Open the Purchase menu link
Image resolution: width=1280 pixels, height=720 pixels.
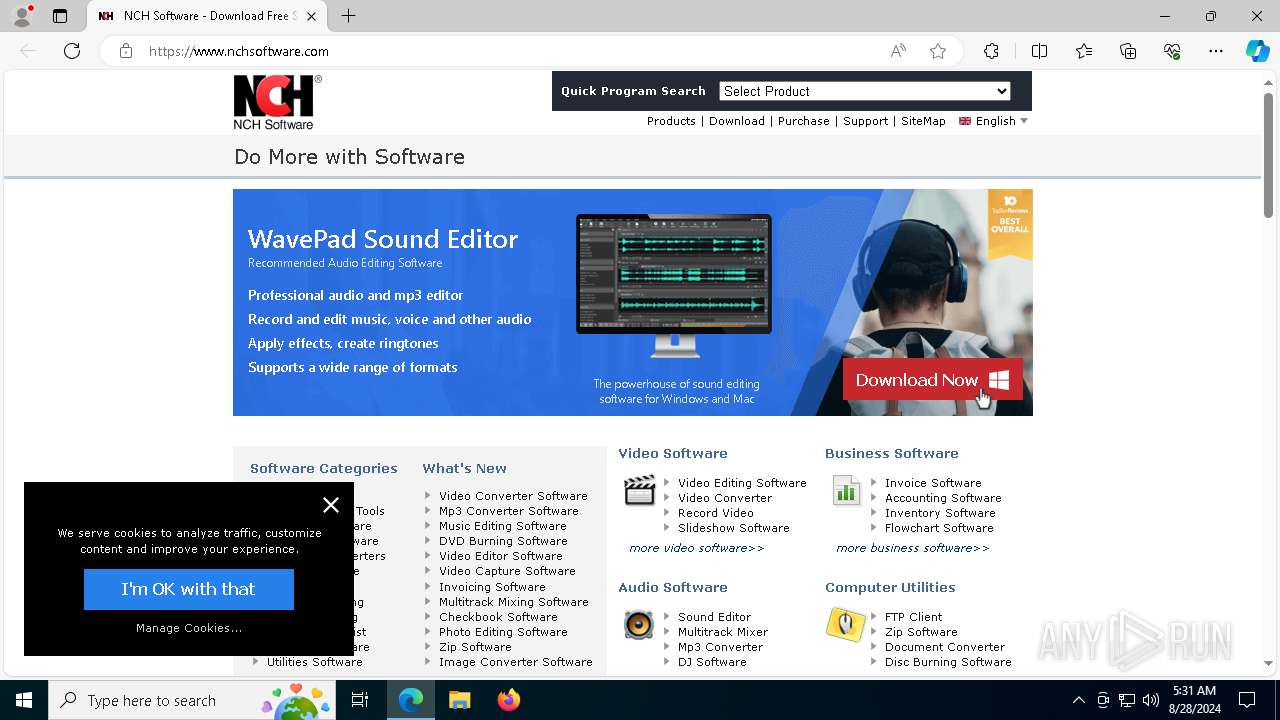pos(804,121)
